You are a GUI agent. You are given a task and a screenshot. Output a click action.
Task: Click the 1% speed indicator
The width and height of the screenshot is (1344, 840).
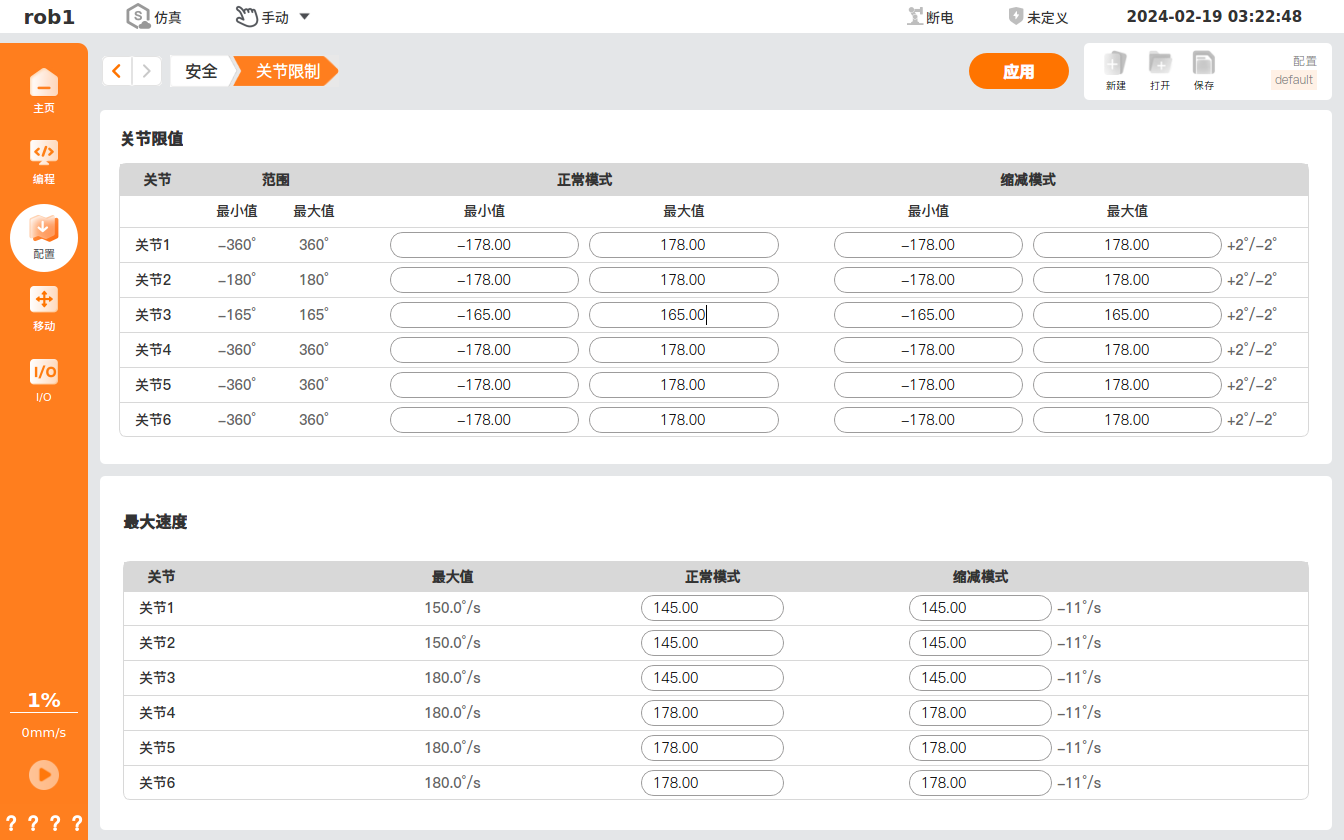pyautogui.click(x=44, y=700)
